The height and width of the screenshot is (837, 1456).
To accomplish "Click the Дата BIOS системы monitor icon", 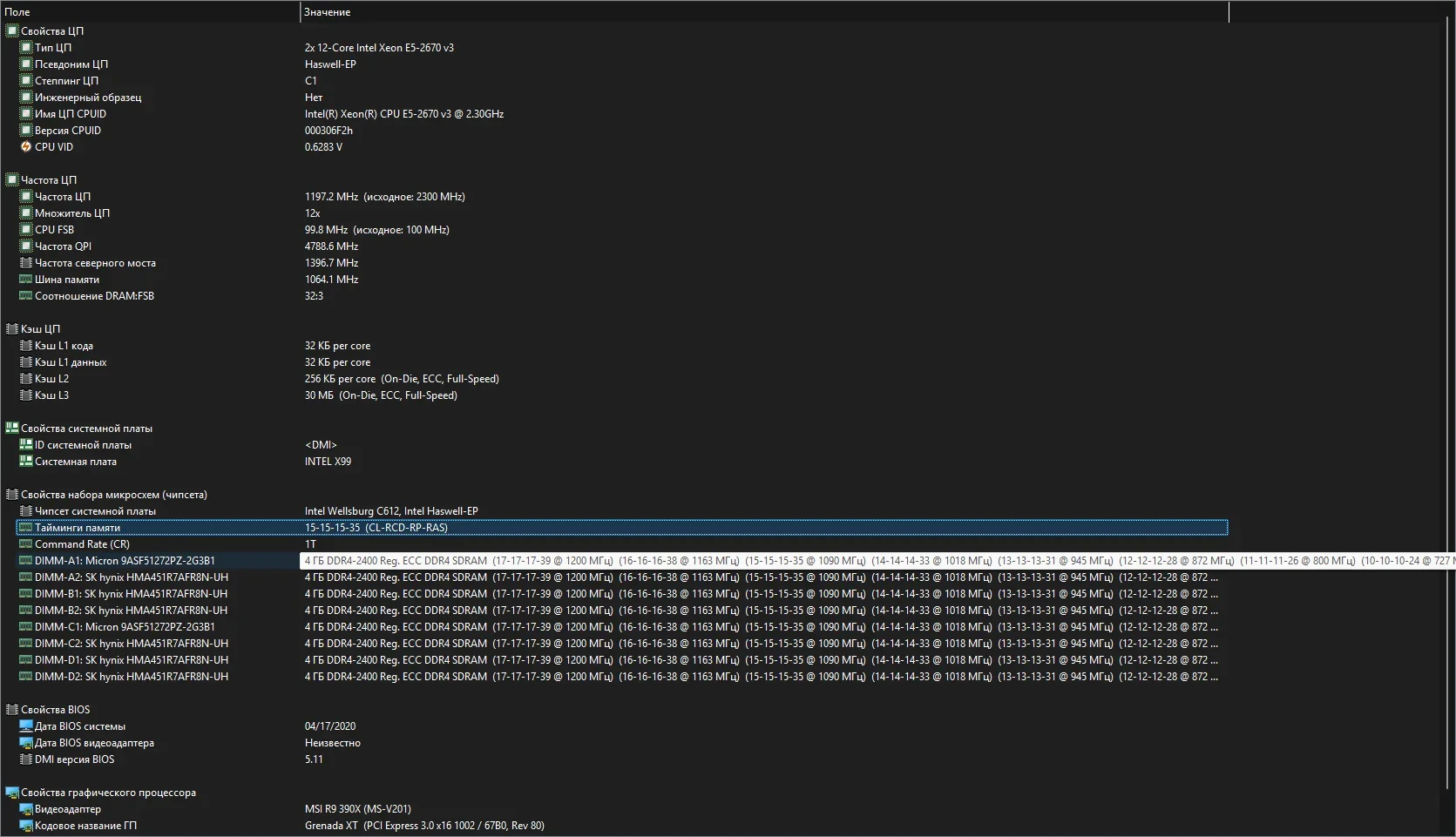I will coord(26,726).
